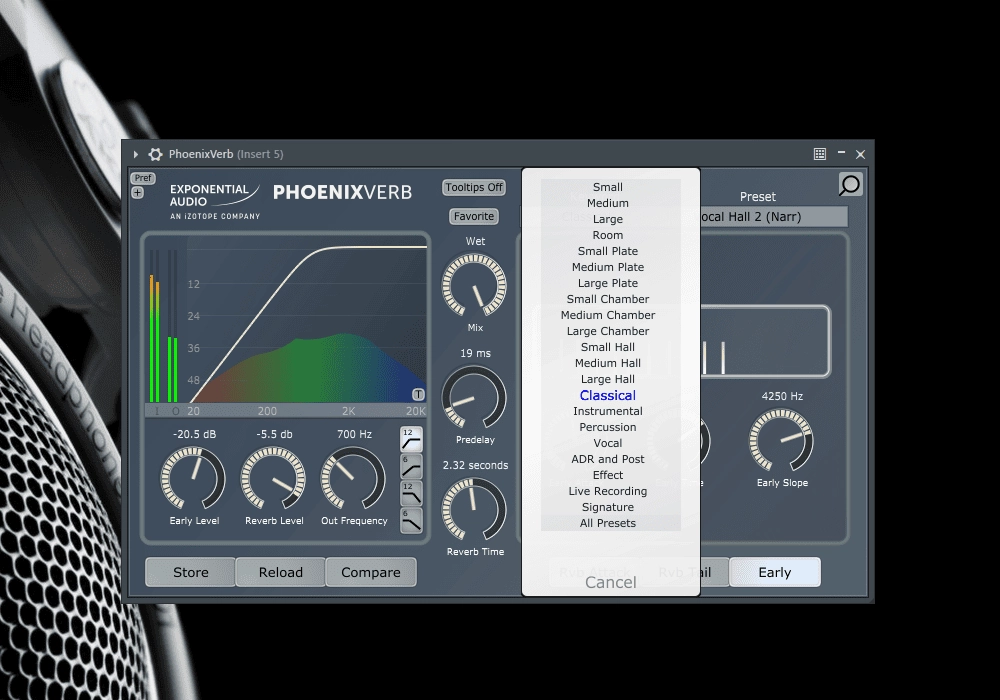The width and height of the screenshot is (1000, 700).
Task: Select Small Hall category
Action: [x=608, y=347]
